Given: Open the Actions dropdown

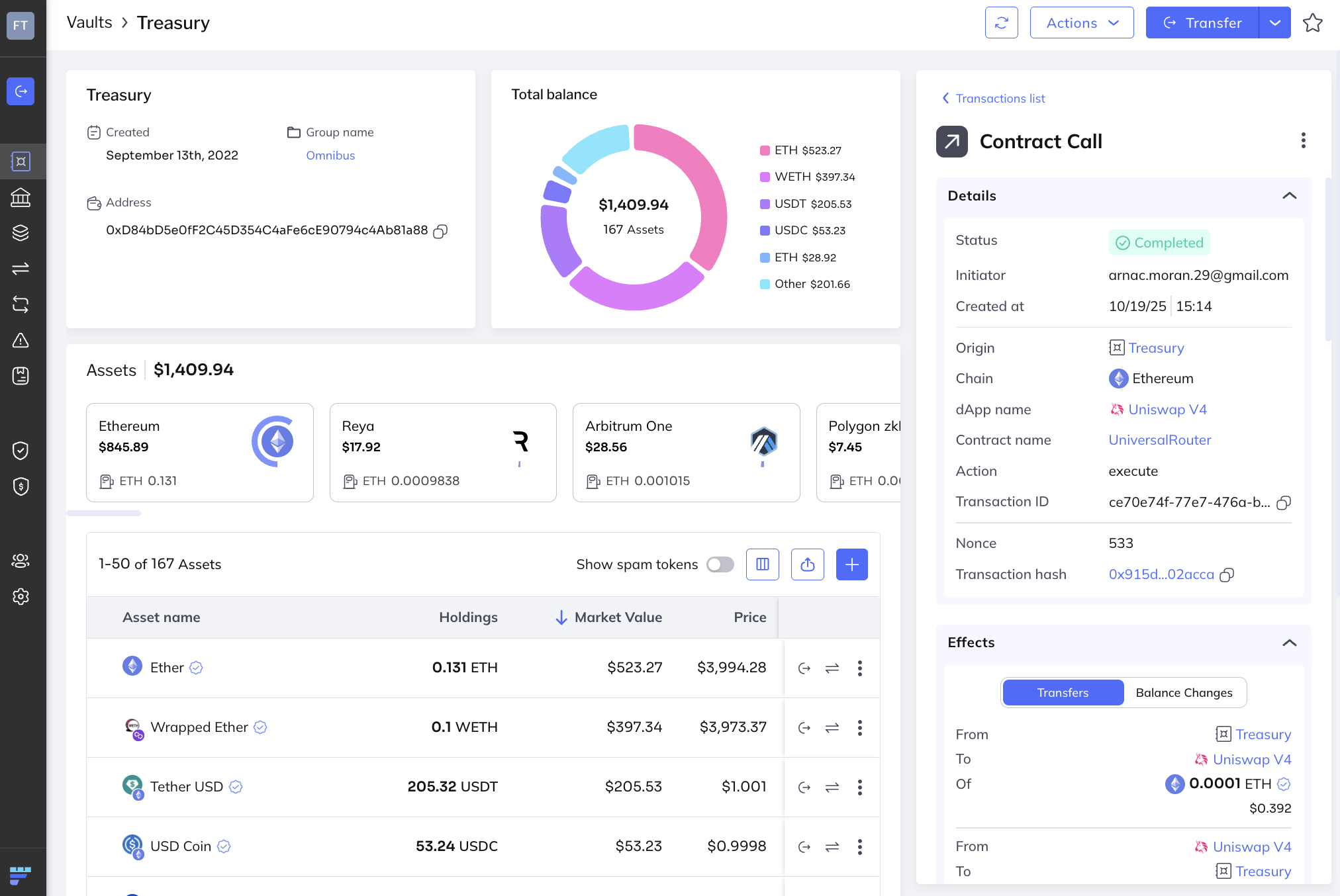Looking at the screenshot, I should pos(1082,23).
